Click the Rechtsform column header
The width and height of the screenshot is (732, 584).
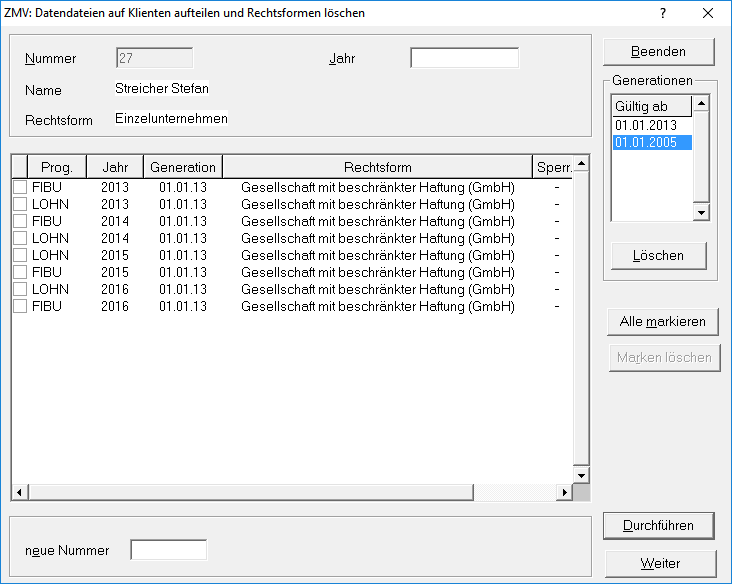point(377,167)
